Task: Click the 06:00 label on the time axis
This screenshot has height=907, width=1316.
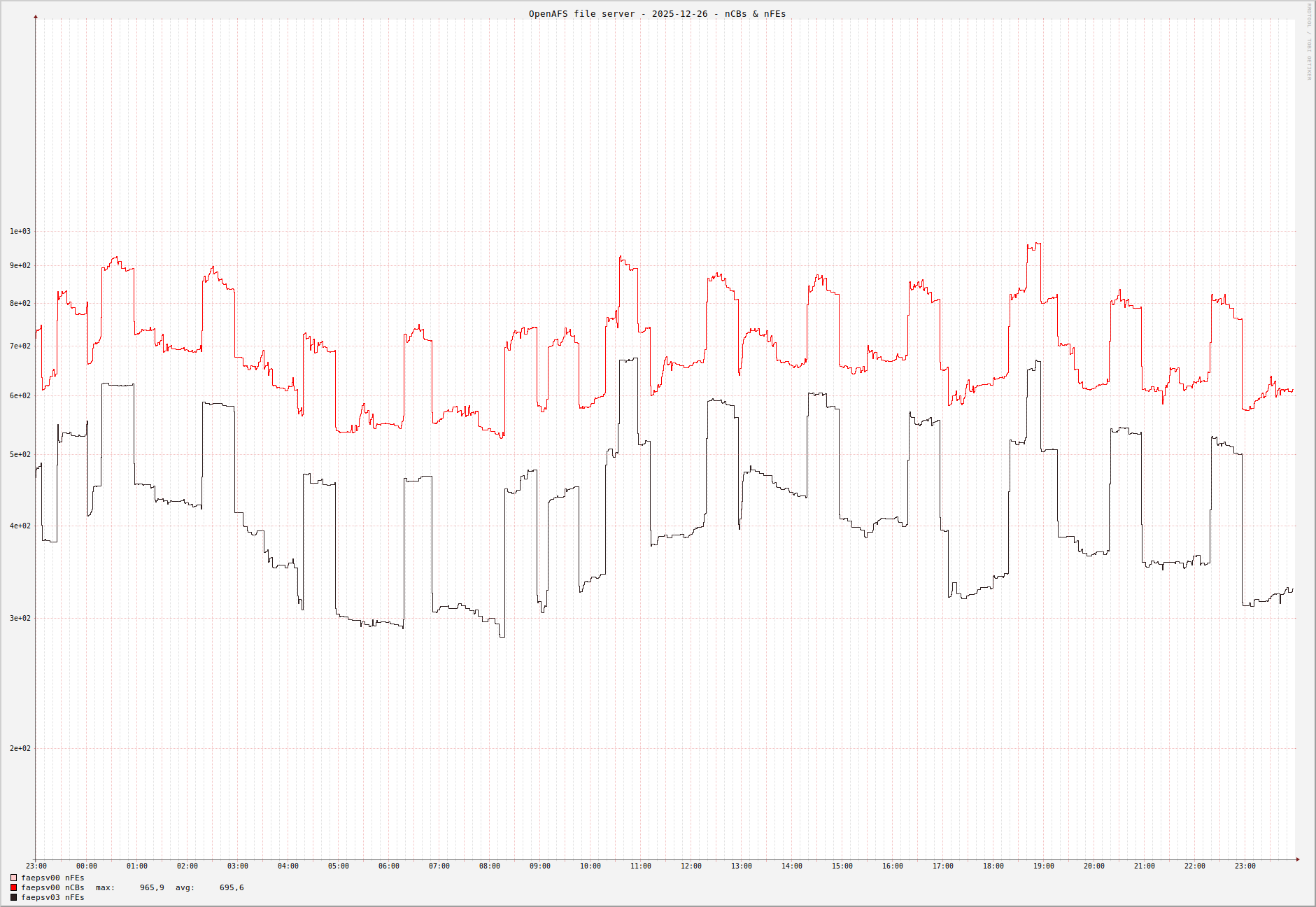Action: point(388,866)
